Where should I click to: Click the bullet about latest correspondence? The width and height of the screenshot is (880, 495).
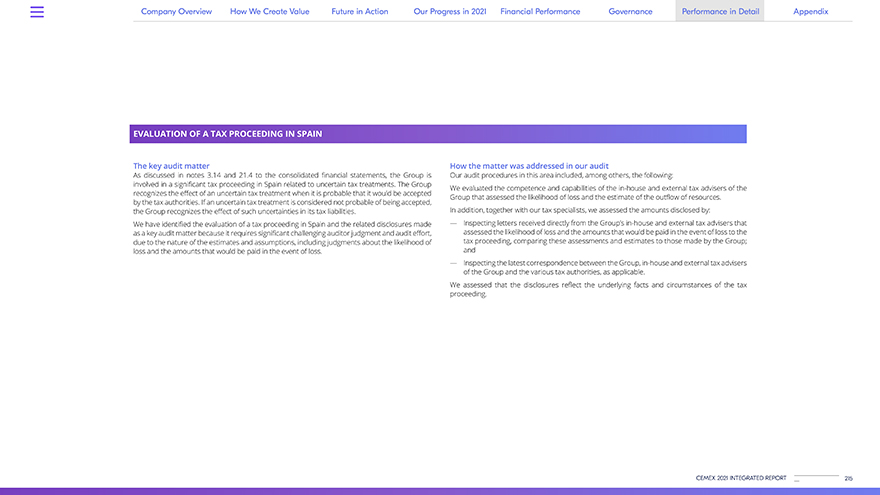(604, 267)
